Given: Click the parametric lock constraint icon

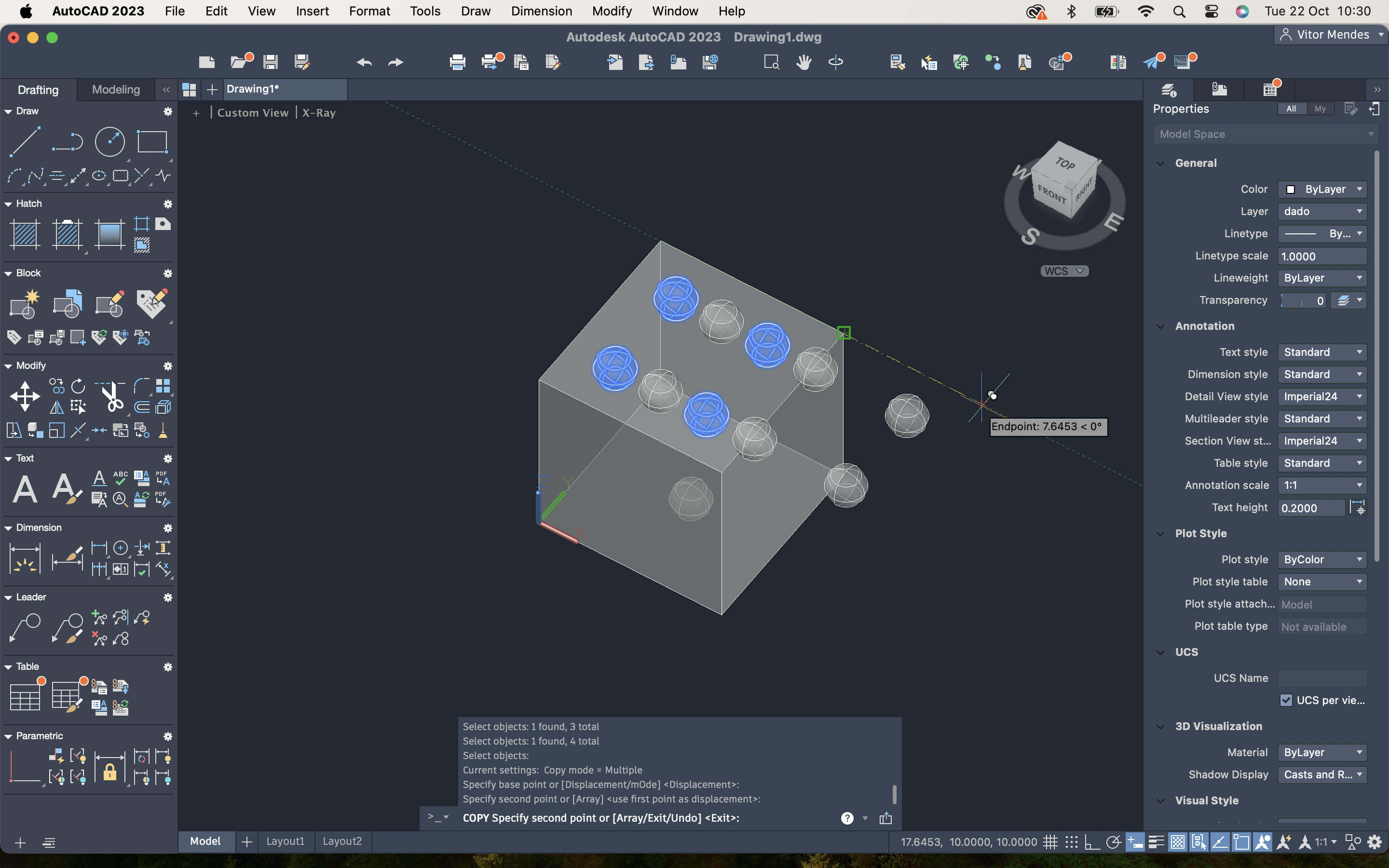Looking at the screenshot, I should pyautogui.click(x=109, y=769).
